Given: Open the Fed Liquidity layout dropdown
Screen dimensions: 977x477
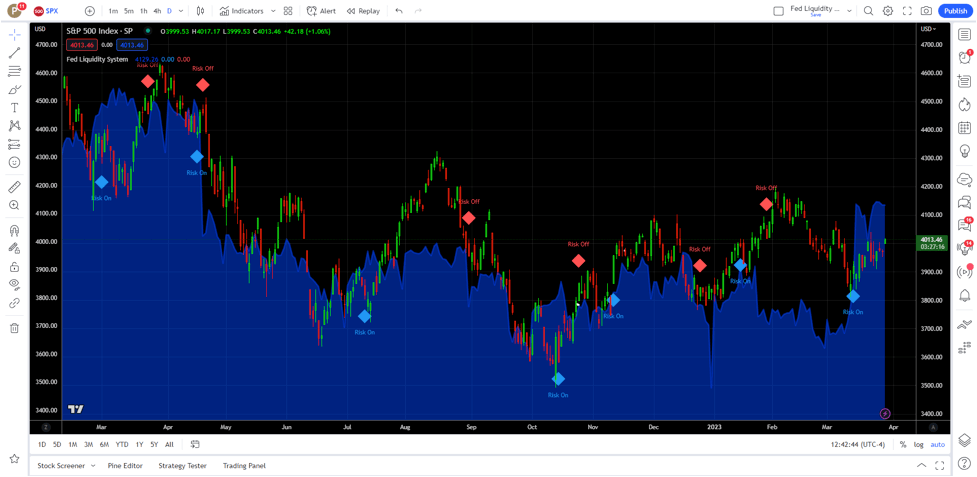Looking at the screenshot, I should tap(849, 11).
